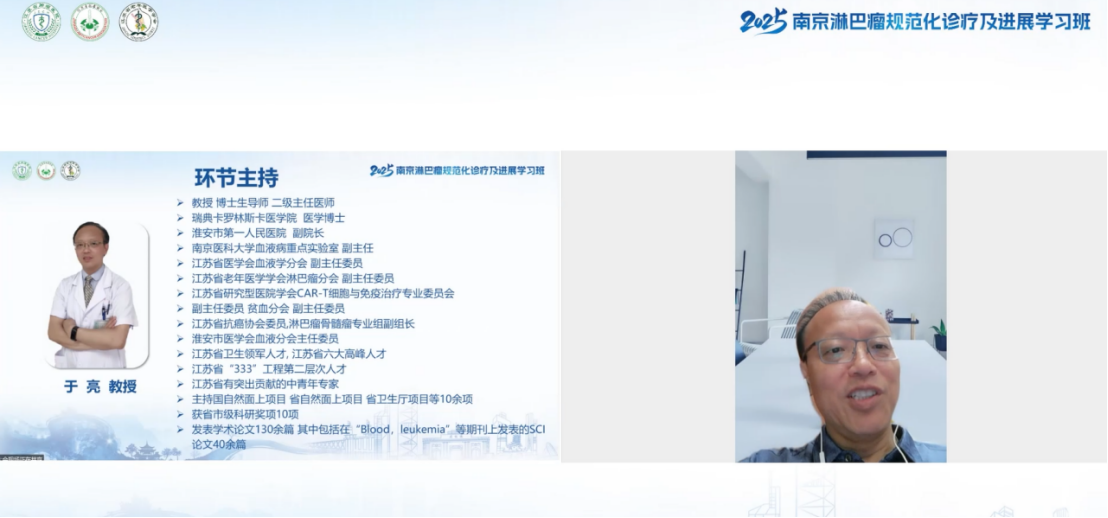Click the line 江苏省有突出贡献的中青年专家
Screen dimensions: 1108x518
click(x=265, y=384)
